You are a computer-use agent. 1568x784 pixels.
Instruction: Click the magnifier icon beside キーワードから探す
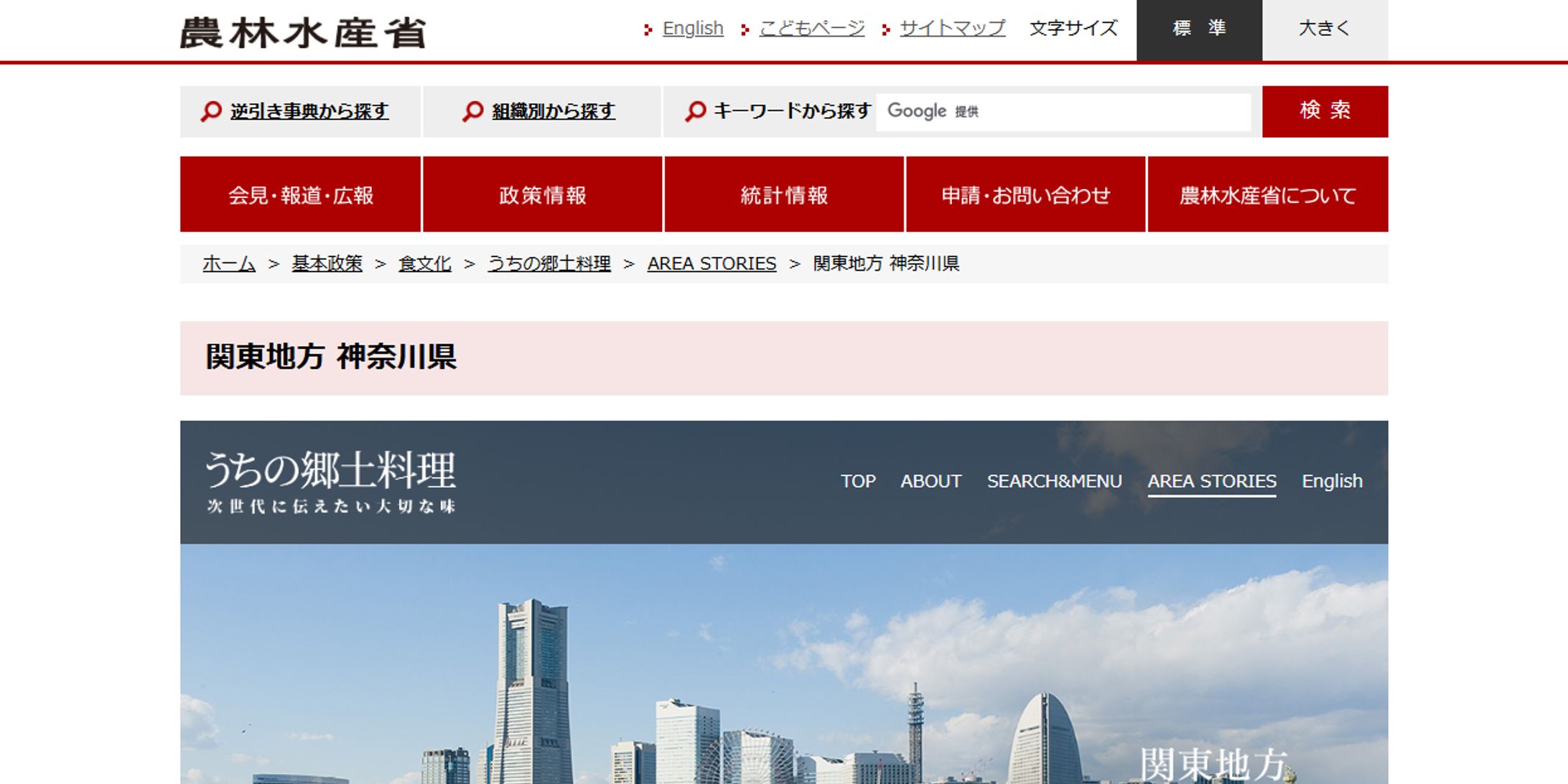pyautogui.click(x=694, y=111)
